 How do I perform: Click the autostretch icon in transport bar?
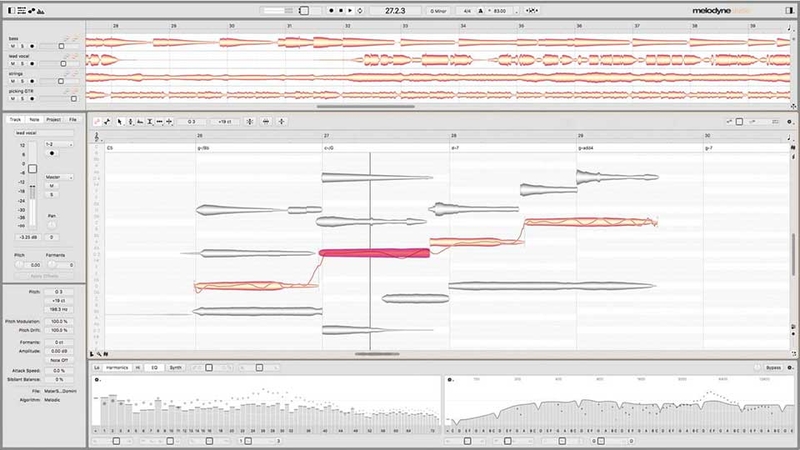[532, 11]
